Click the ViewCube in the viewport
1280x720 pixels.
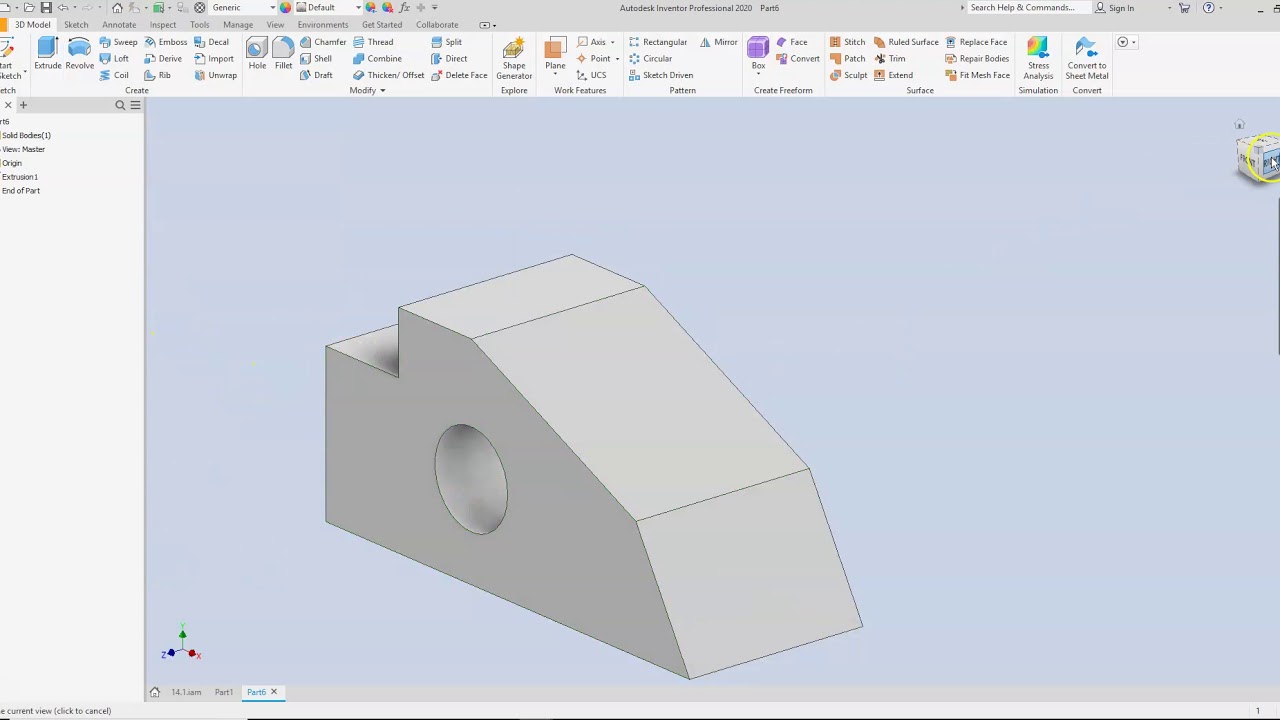point(1258,158)
